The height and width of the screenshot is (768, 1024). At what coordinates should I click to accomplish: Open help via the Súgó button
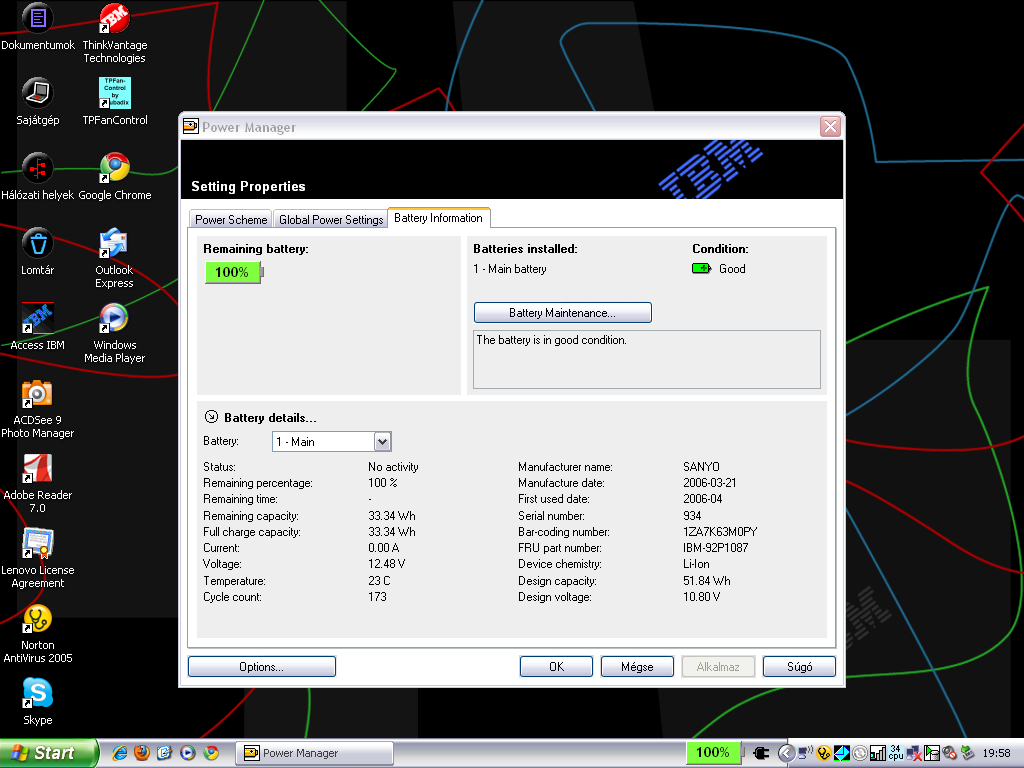[x=799, y=667]
